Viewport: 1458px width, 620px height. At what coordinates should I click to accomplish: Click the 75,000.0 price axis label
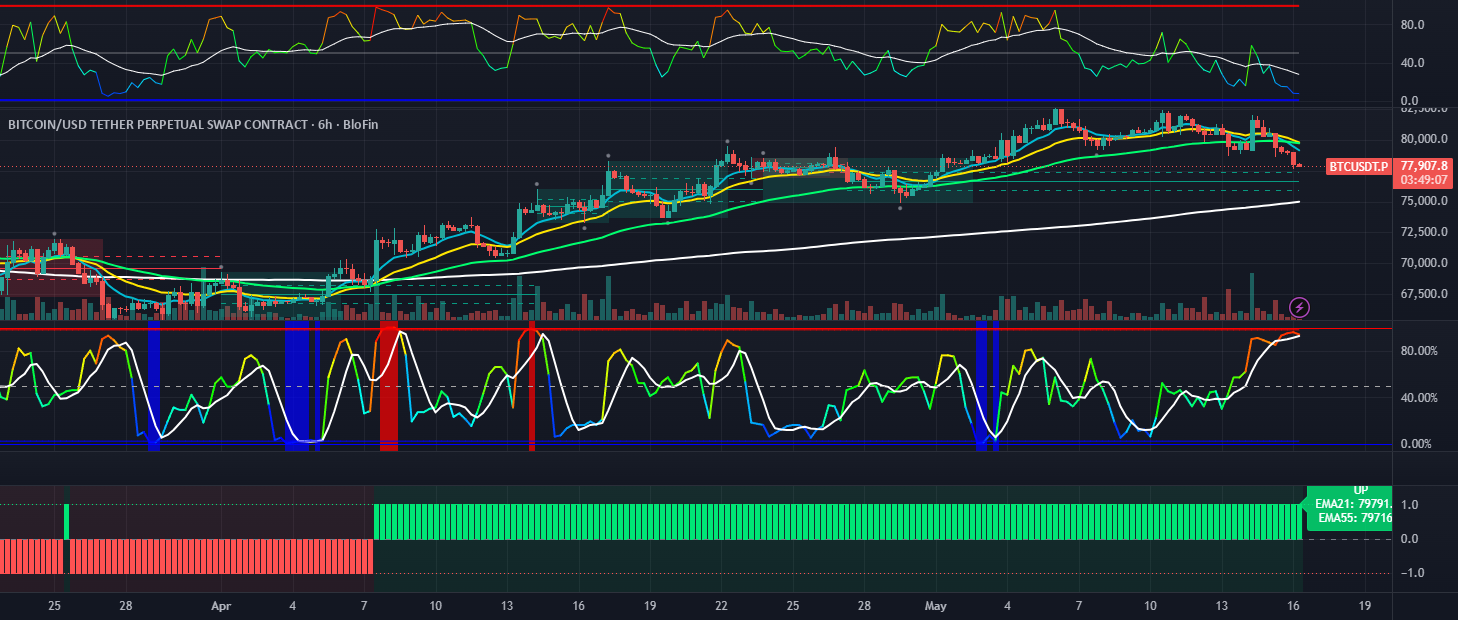(1425, 201)
